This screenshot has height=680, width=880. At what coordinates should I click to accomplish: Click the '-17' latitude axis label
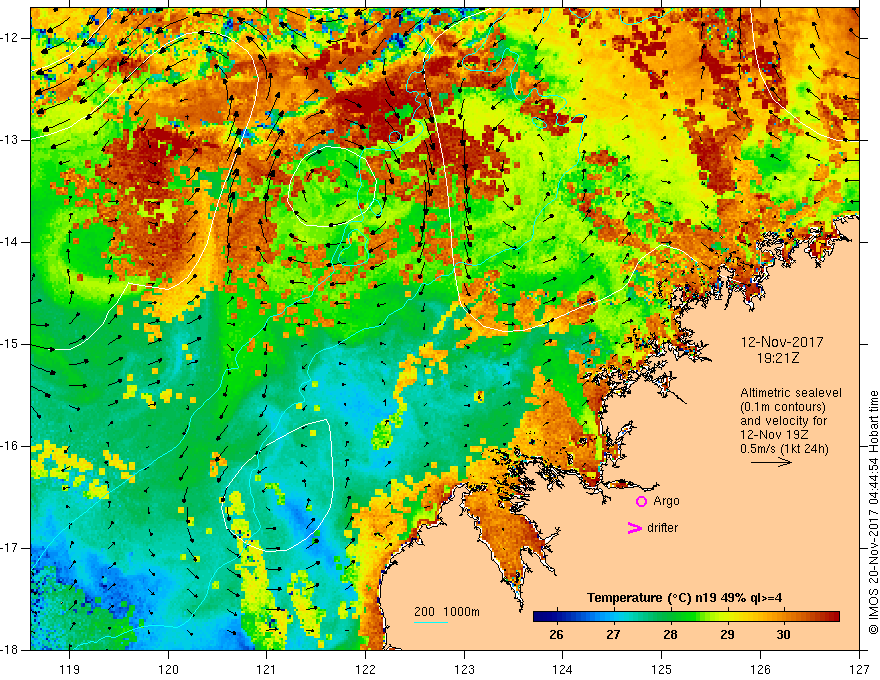pyautogui.click(x=10, y=548)
